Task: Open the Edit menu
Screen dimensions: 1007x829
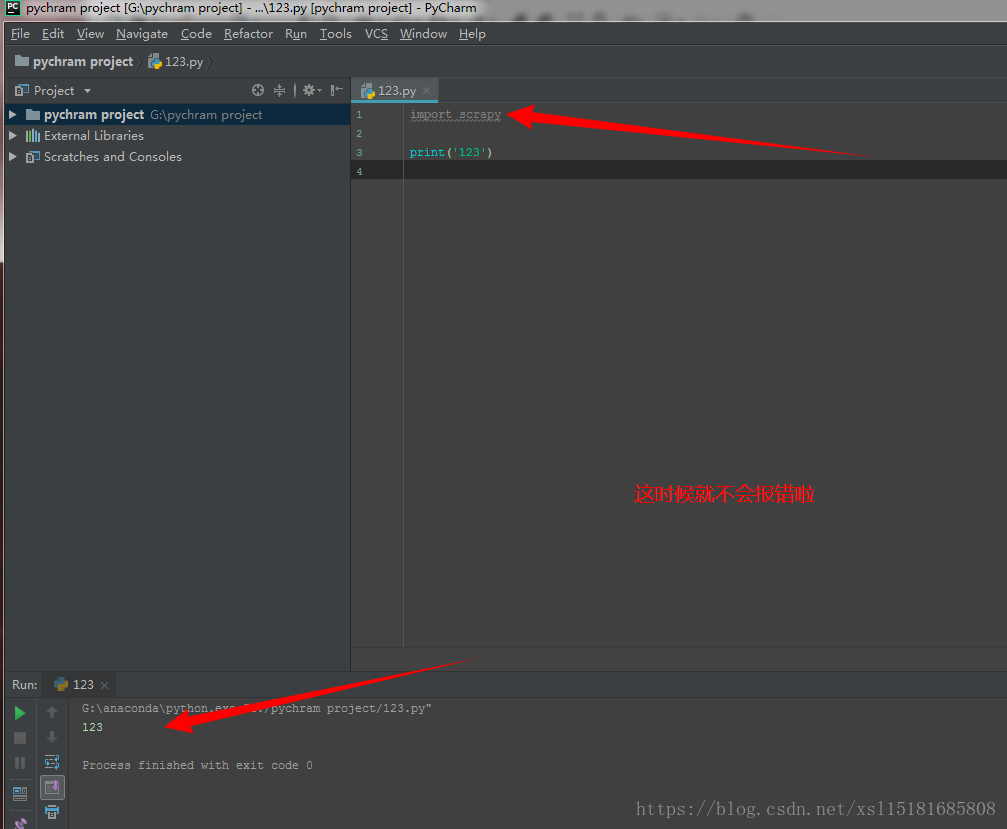Action: click(53, 34)
